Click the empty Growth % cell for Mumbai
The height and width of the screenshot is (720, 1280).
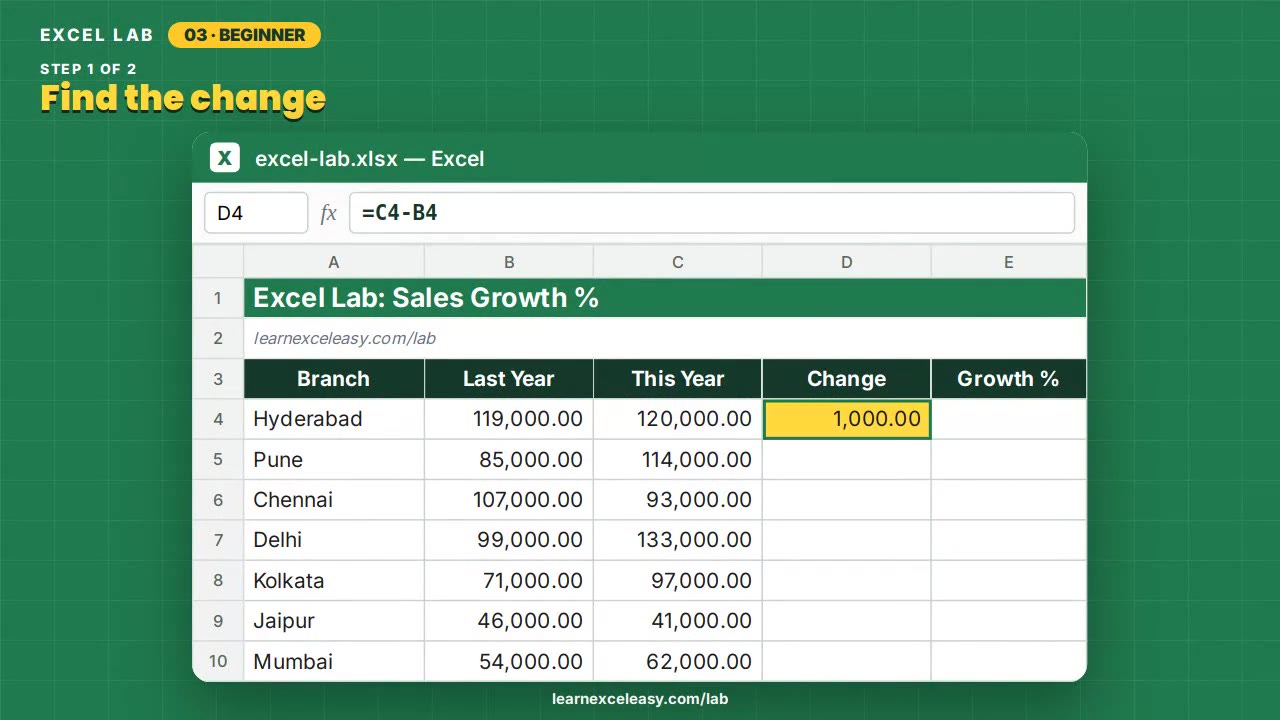coord(1009,661)
